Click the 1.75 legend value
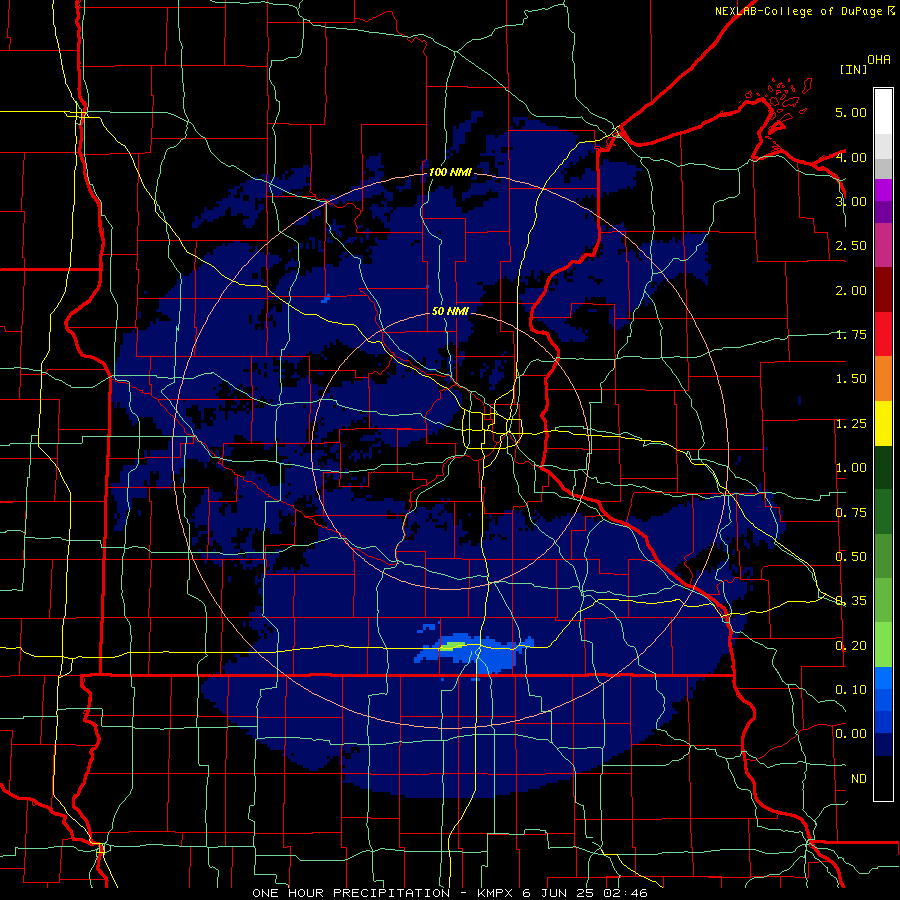This screenshot has width=900, height=900. click(x=851, y=335)
